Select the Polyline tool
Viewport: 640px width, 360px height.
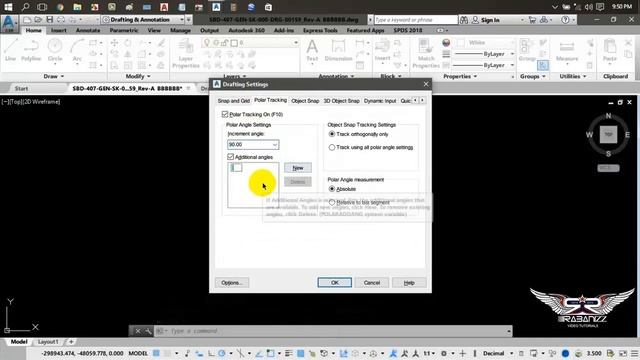point(31,50)
